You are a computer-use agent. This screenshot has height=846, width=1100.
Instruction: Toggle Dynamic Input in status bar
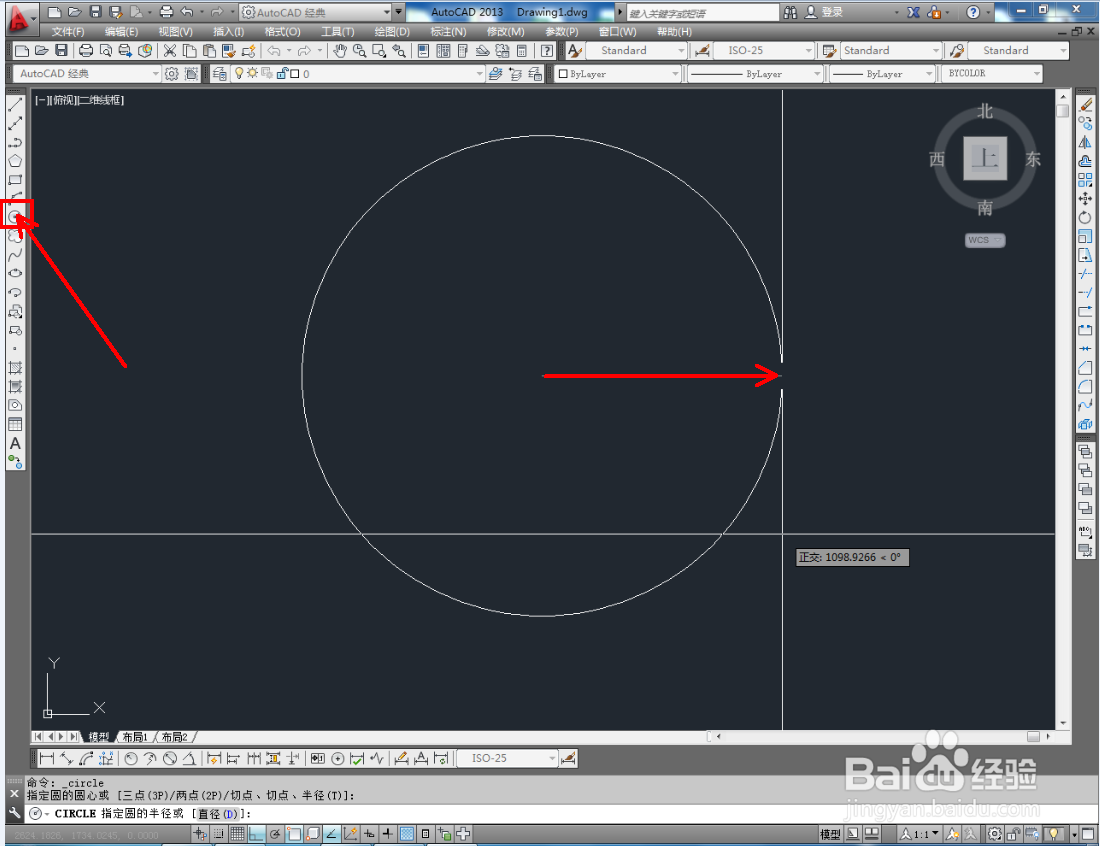(x=368, y=834)
